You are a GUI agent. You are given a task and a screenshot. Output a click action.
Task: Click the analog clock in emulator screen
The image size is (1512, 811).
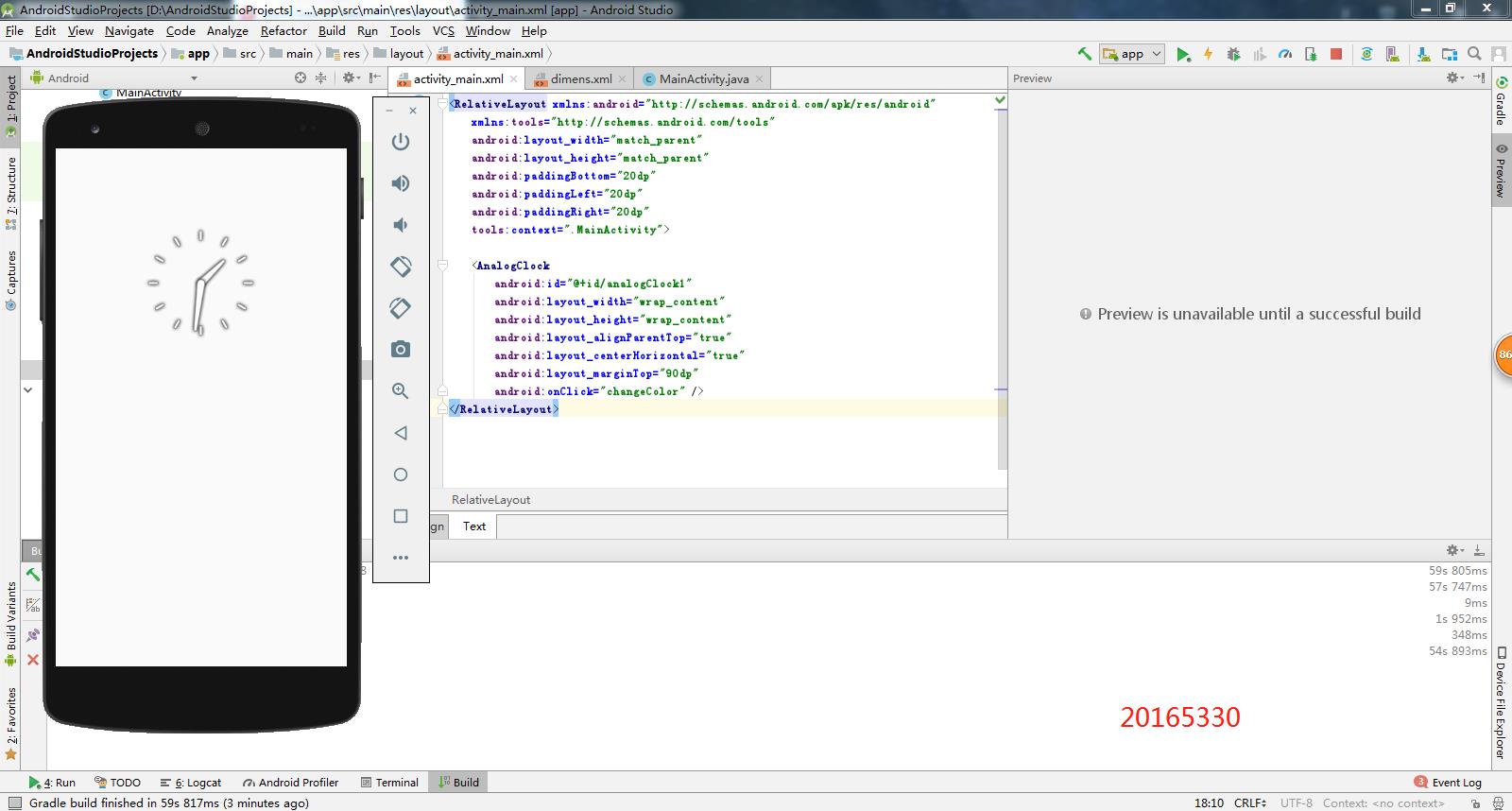tap(201, 282)
